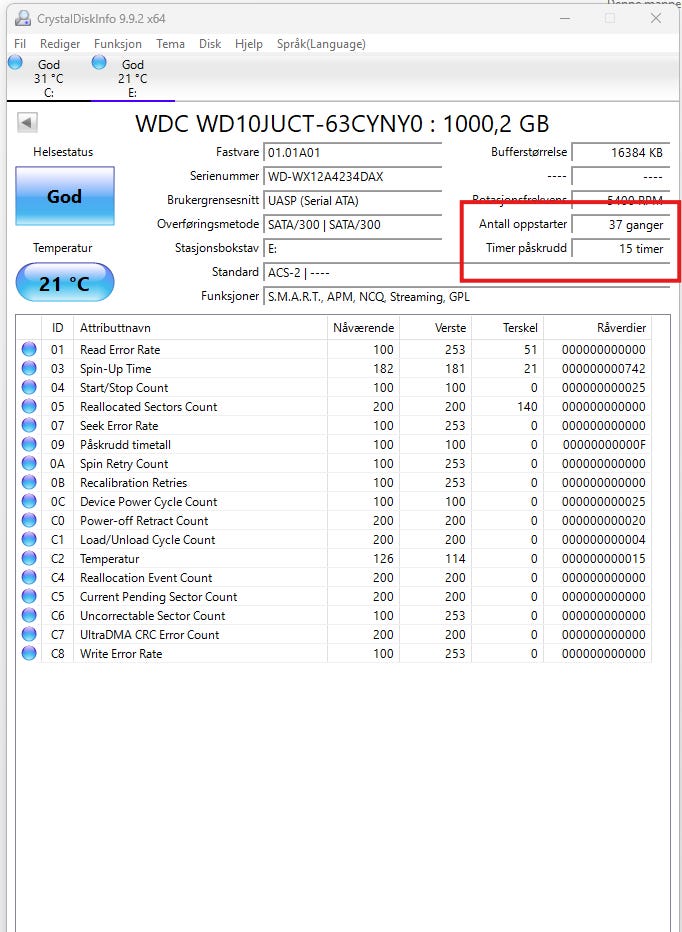Viewport: 682px width, 932px height.
Task: Click the Serienummer field
Action: pos(352,177)
